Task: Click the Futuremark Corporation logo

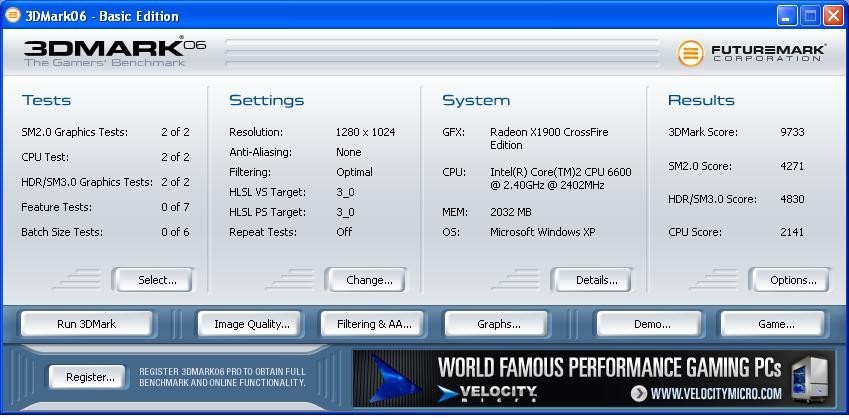Action: coord(752,53)
